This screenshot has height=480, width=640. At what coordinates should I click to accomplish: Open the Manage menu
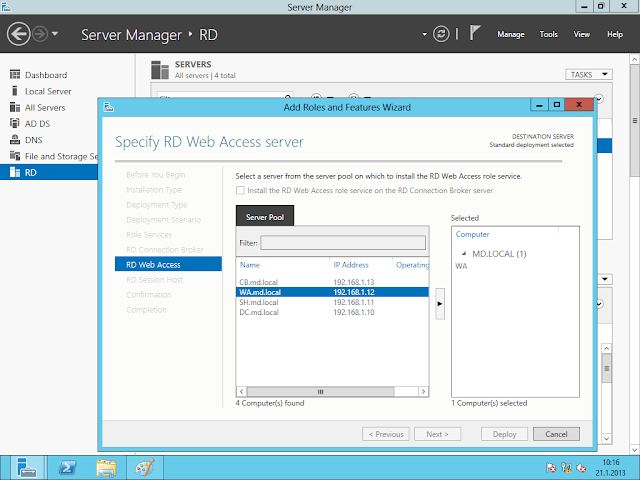[510, 34]
